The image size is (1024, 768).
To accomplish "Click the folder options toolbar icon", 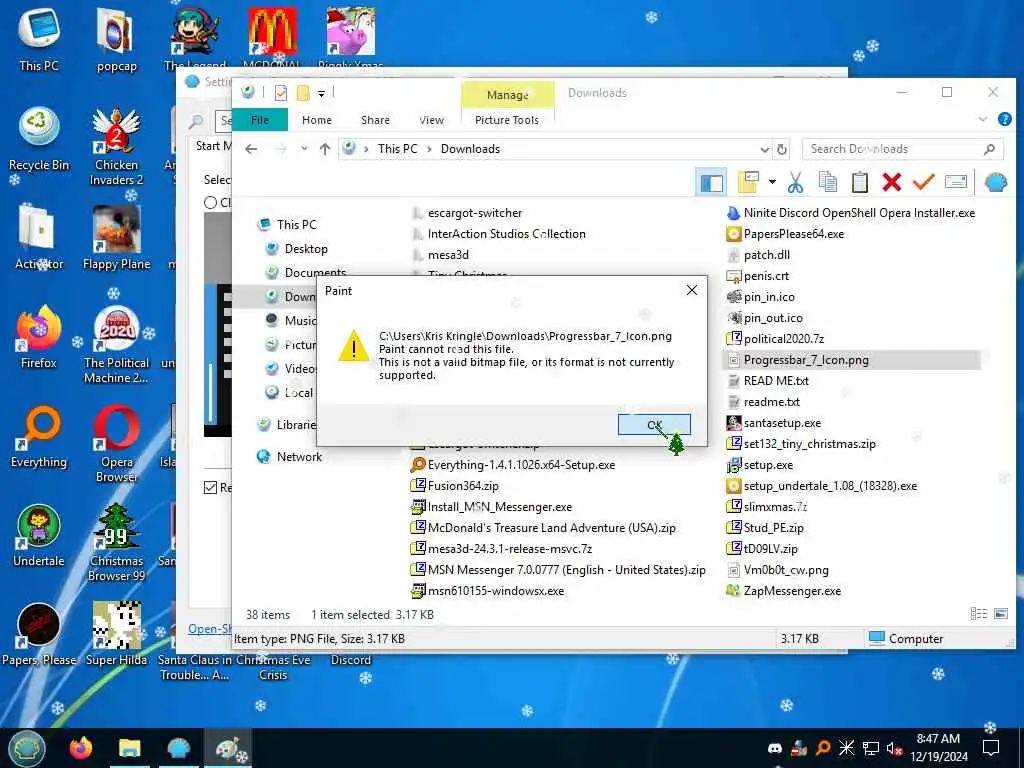I will [748, 182].
